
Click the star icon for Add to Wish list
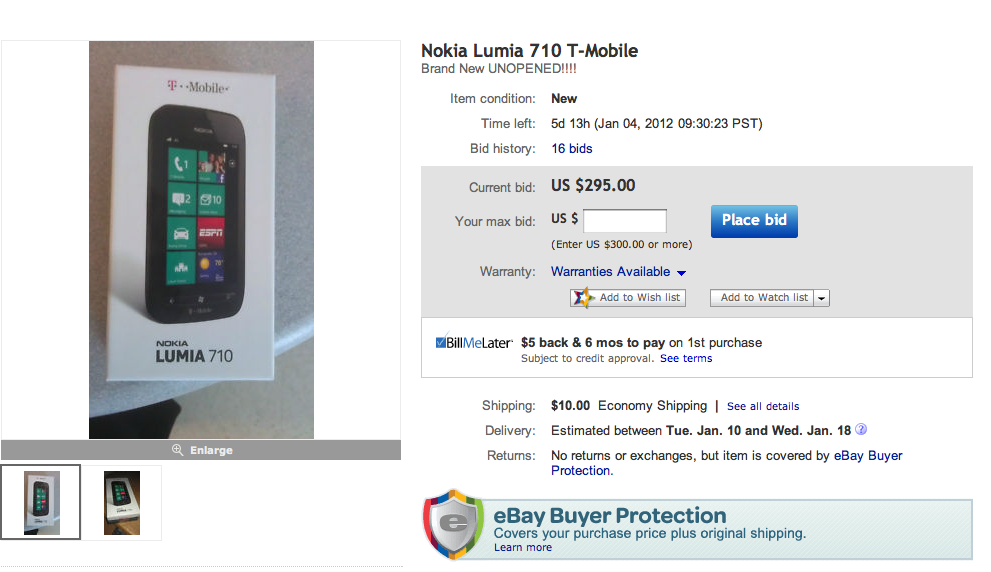point(583,298)
